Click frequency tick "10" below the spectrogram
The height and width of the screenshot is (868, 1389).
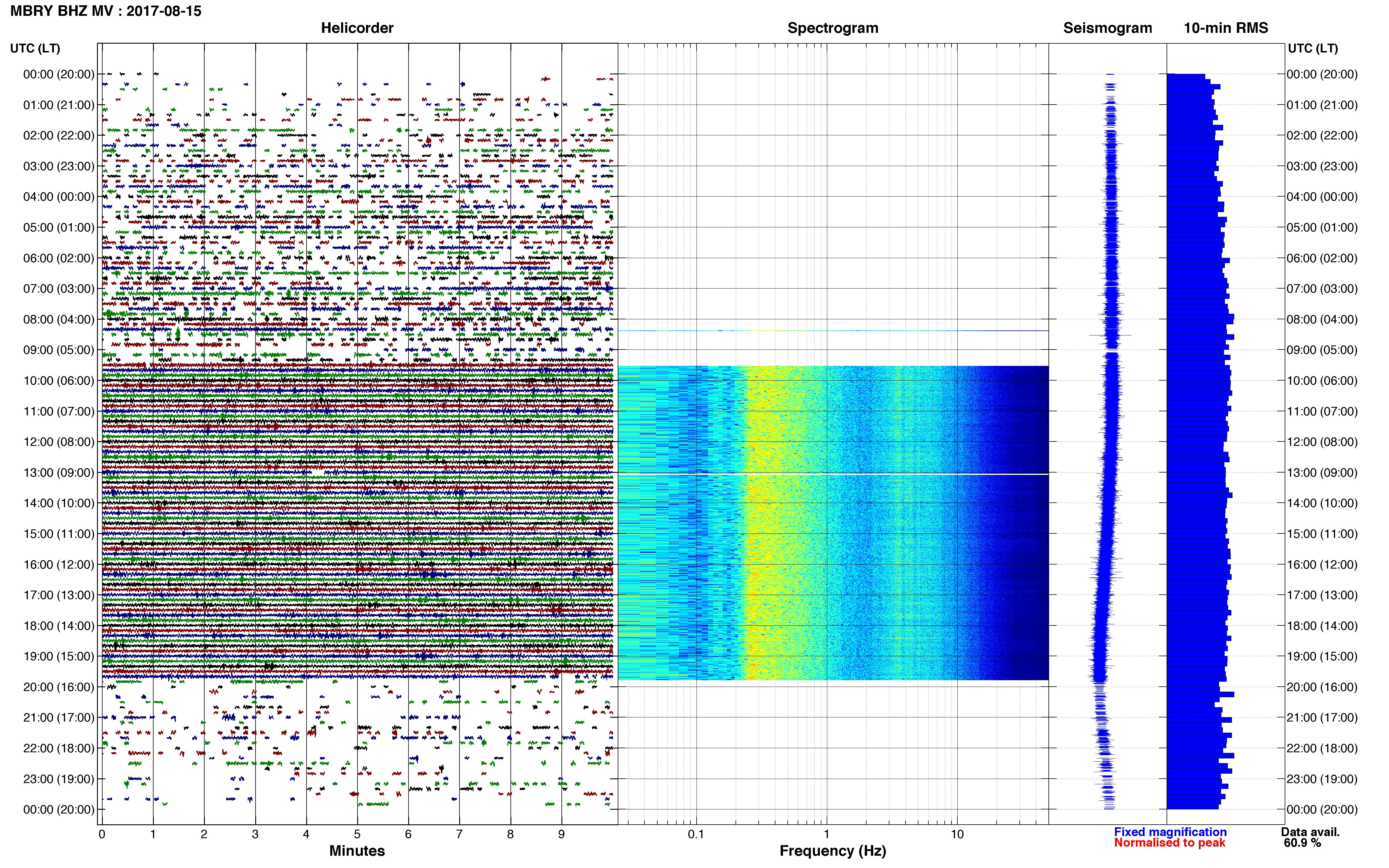(x=957, y=834)
